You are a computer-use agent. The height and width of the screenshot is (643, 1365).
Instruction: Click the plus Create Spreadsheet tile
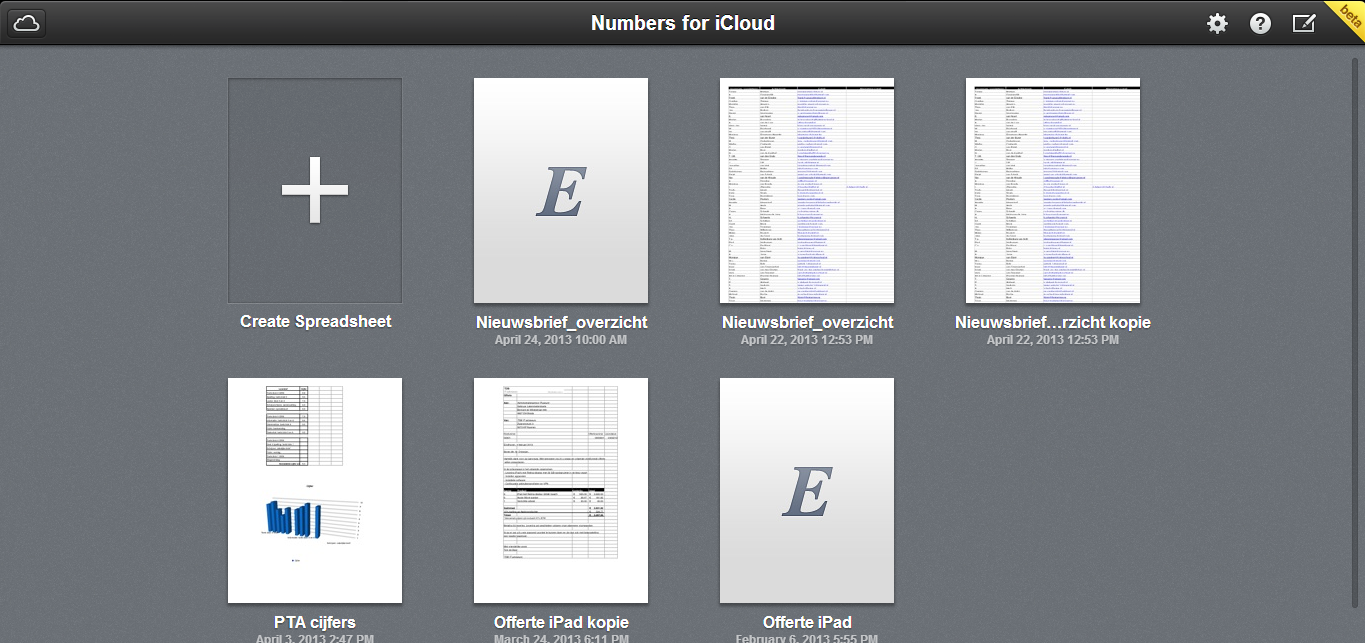(x=315, y=190)
